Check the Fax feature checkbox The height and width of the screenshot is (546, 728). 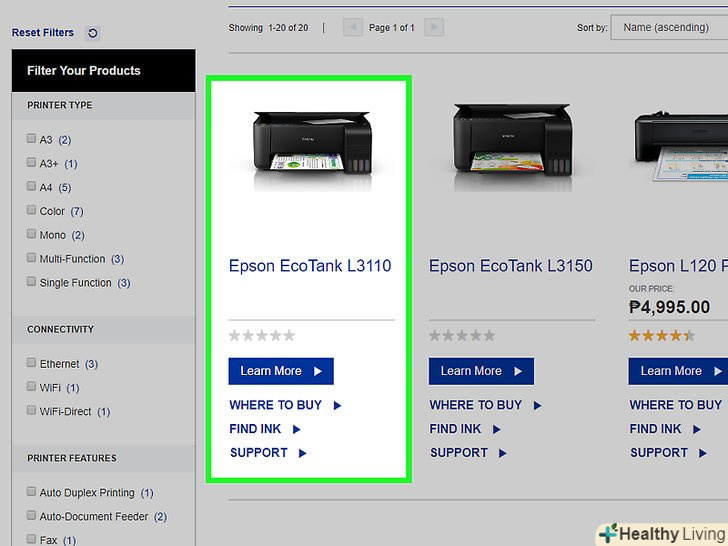pos(31,539)
